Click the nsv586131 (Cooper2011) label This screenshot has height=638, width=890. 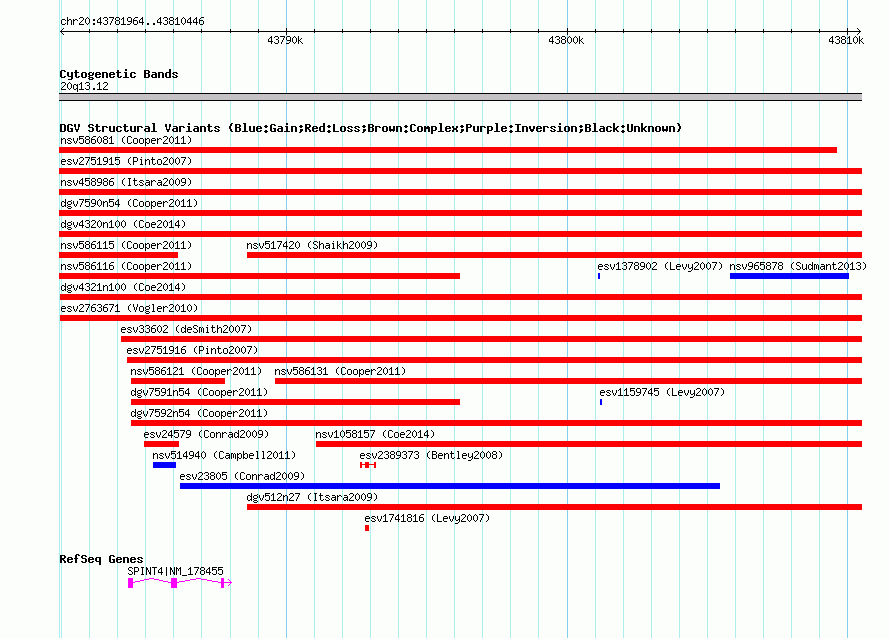[340, 371]
